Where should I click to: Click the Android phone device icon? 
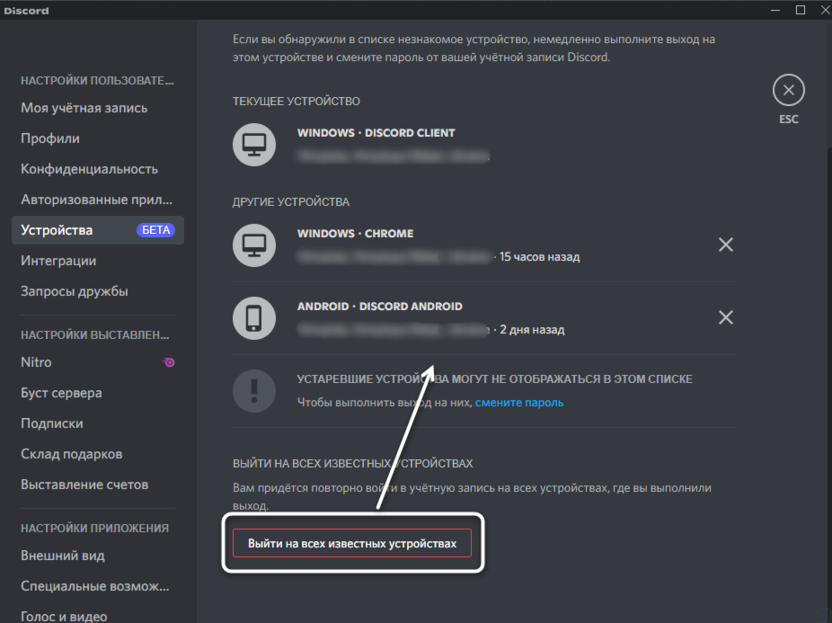[254, 318]
